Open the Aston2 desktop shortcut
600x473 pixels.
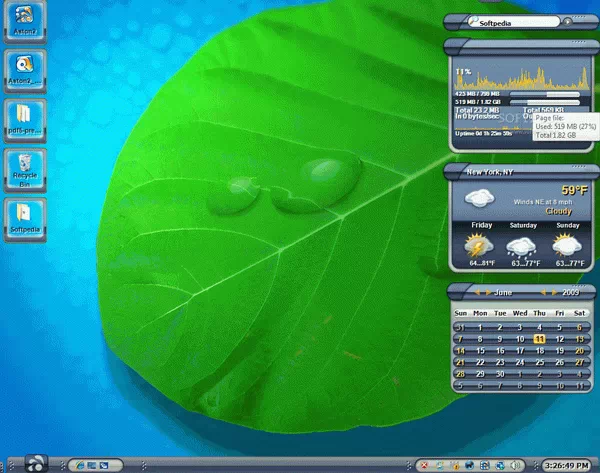pyautogui.click(x=25, y=21)
